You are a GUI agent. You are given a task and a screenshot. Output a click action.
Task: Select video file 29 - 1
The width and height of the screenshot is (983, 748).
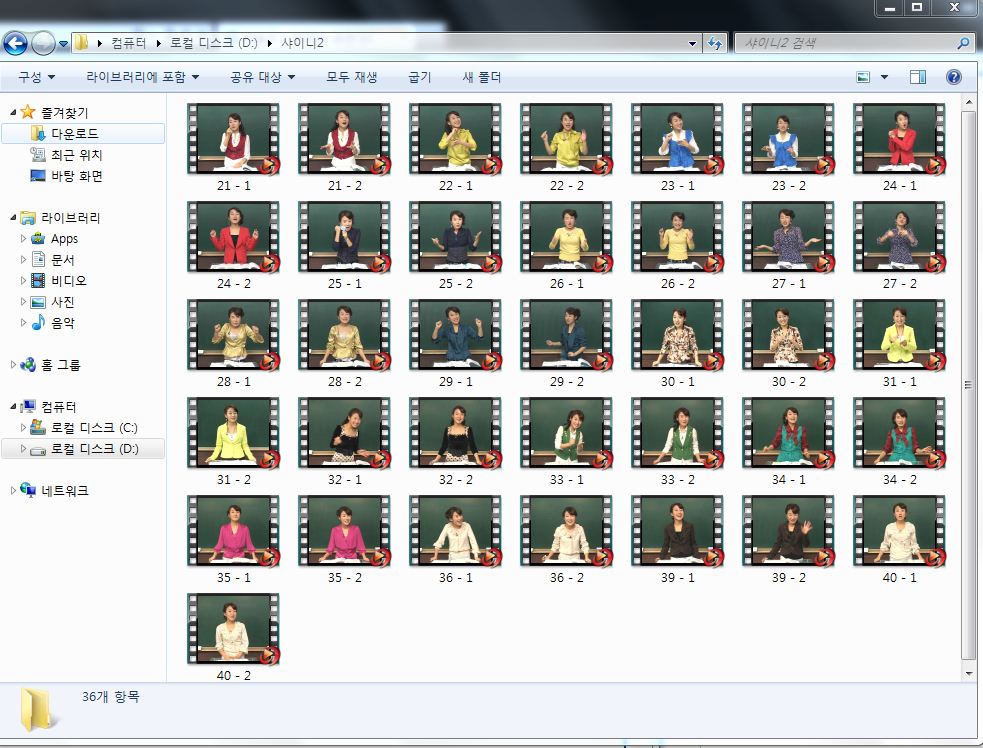coord(455,343)
